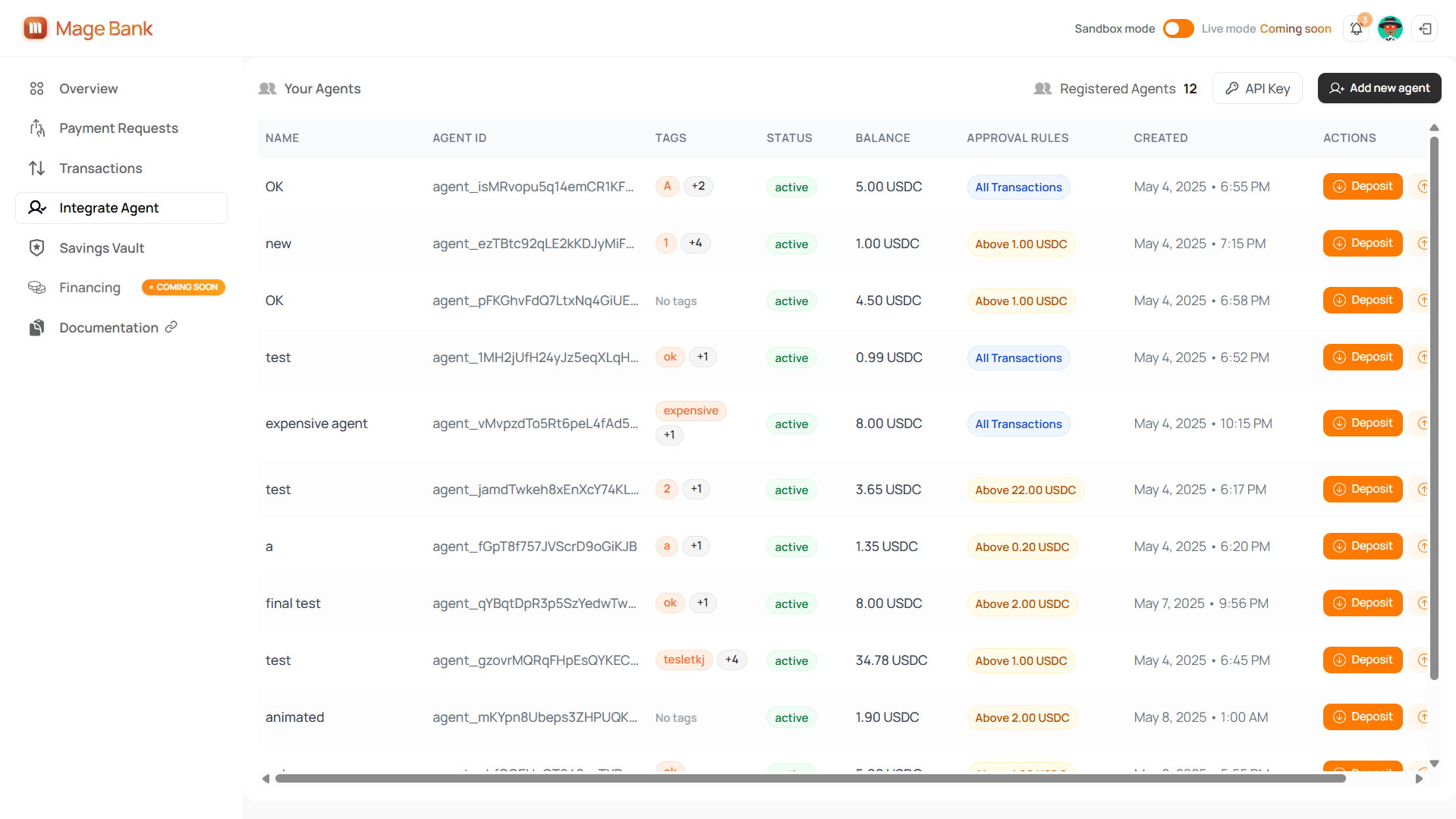Deposit to agent with 5.00 USDC balance

click(x=1363, y=187)
